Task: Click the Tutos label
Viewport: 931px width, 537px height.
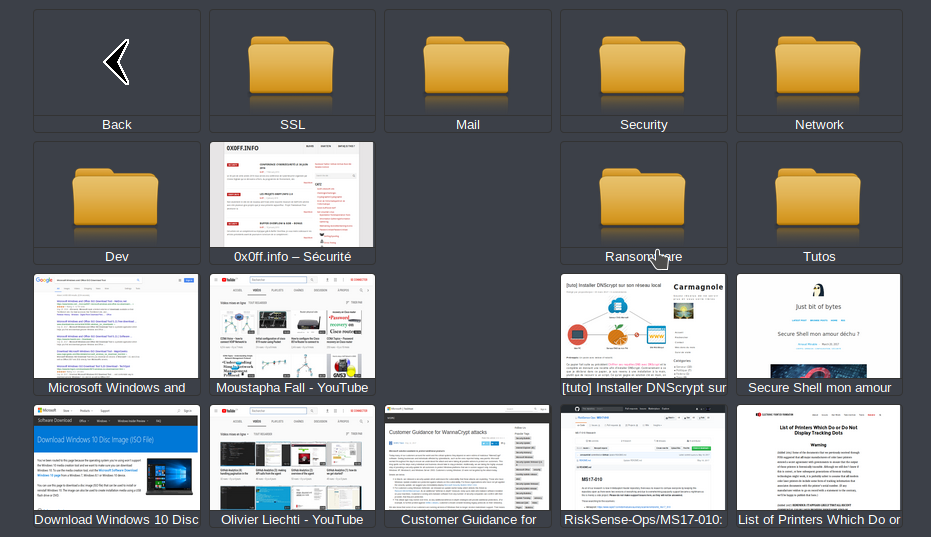Action: pos(819,257)
